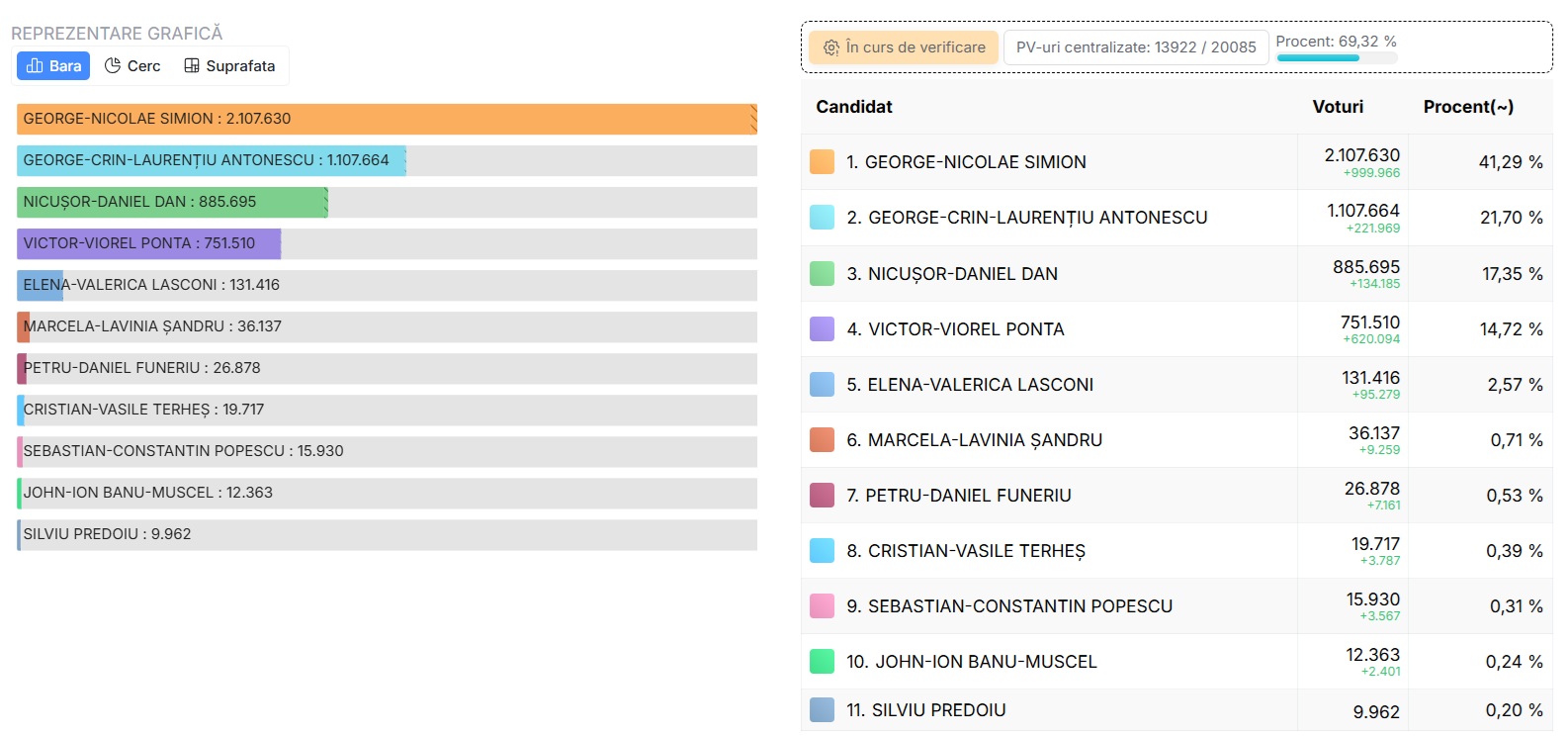Click cyan swatch beside Antonescu row
The image size is (1568, 736).
click(822, 218)
